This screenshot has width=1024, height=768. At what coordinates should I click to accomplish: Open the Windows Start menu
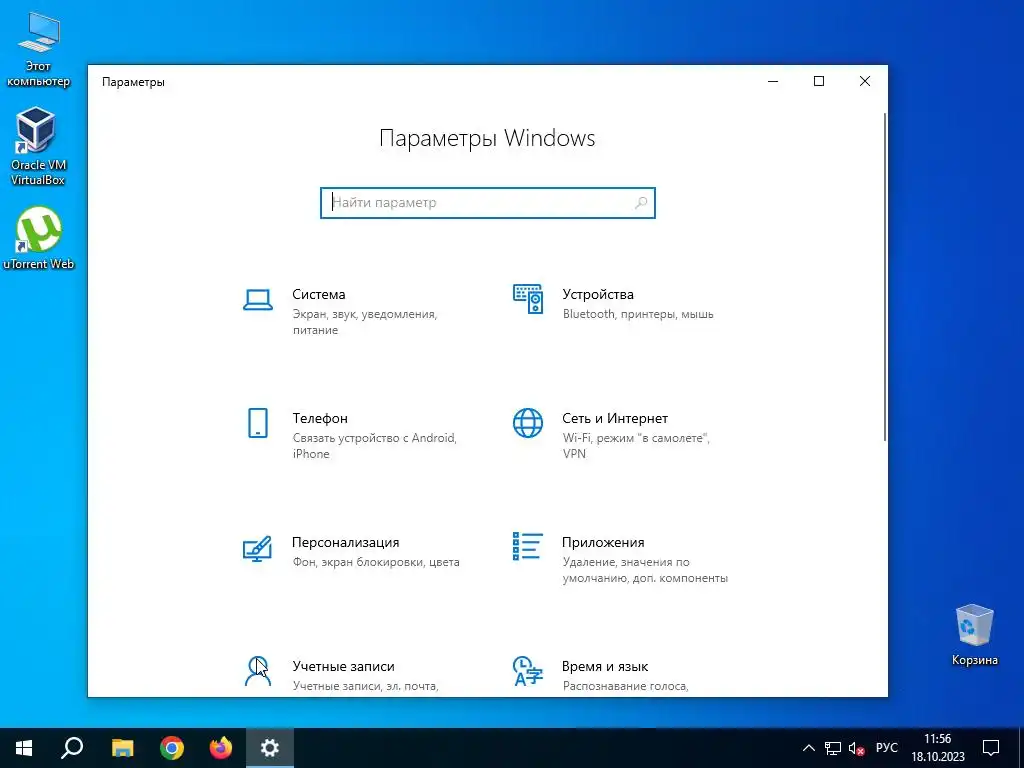tap(24, 748)
